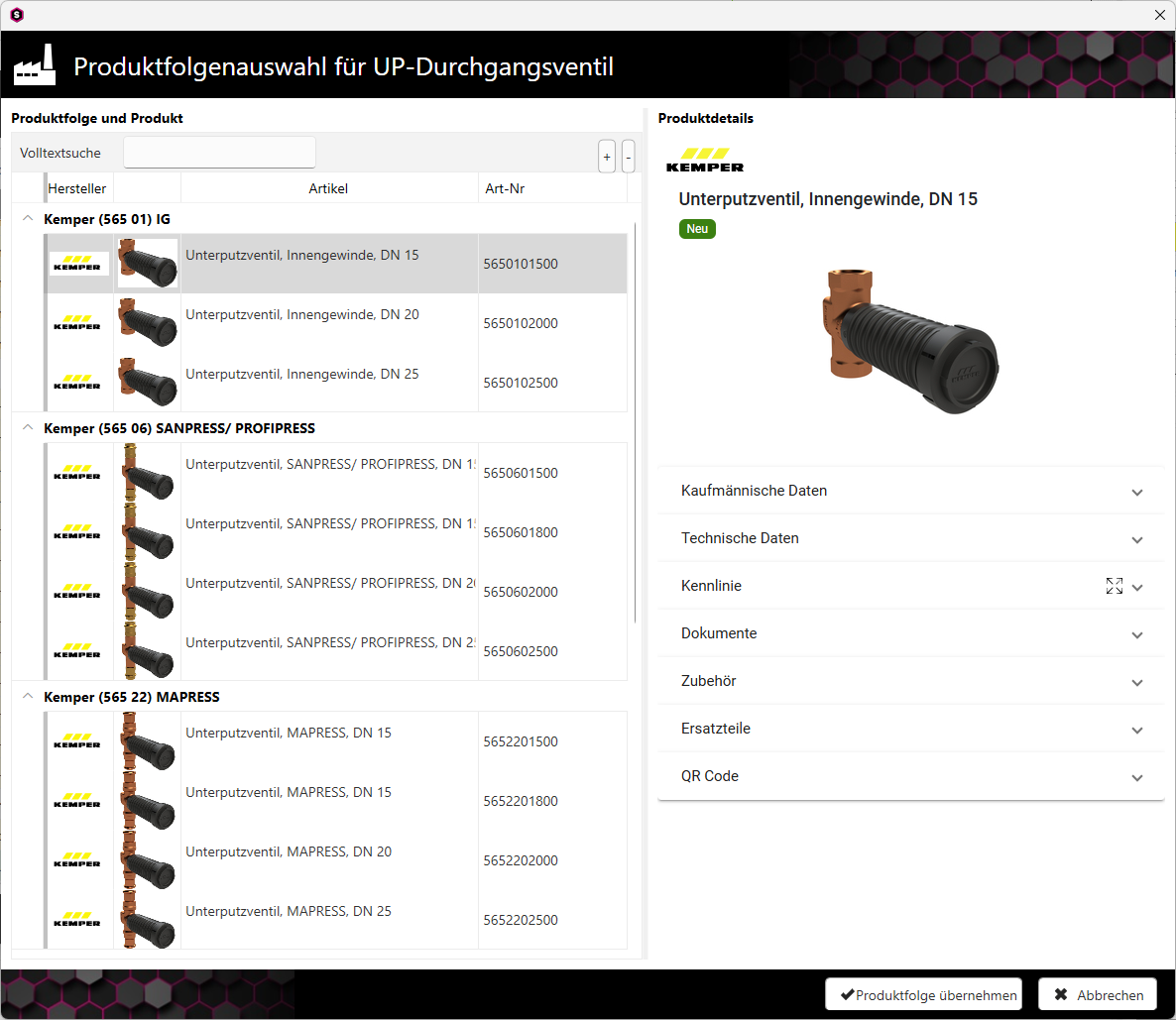Click the app logo in the title bar
Screen dimensions: 1176x1020
(17, 15)
